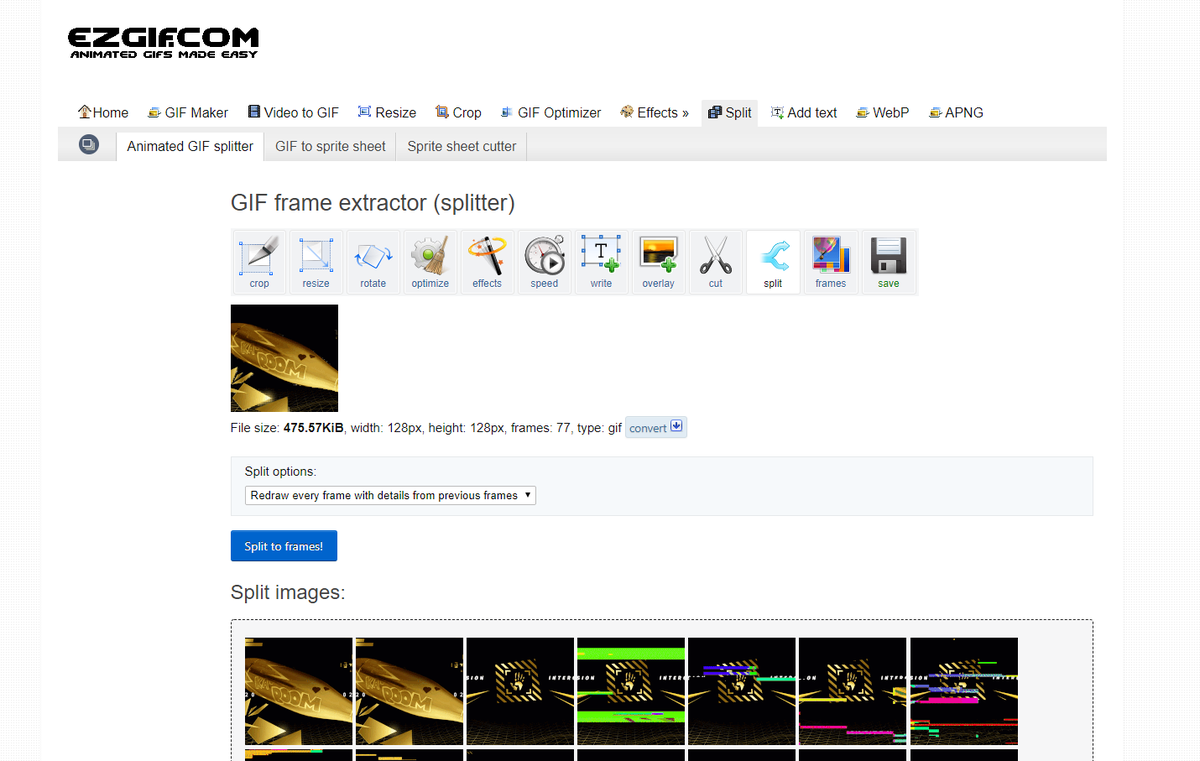Click the GIF frame extractor (splitter) heading
1200x761 pixels.
[373, 203]
